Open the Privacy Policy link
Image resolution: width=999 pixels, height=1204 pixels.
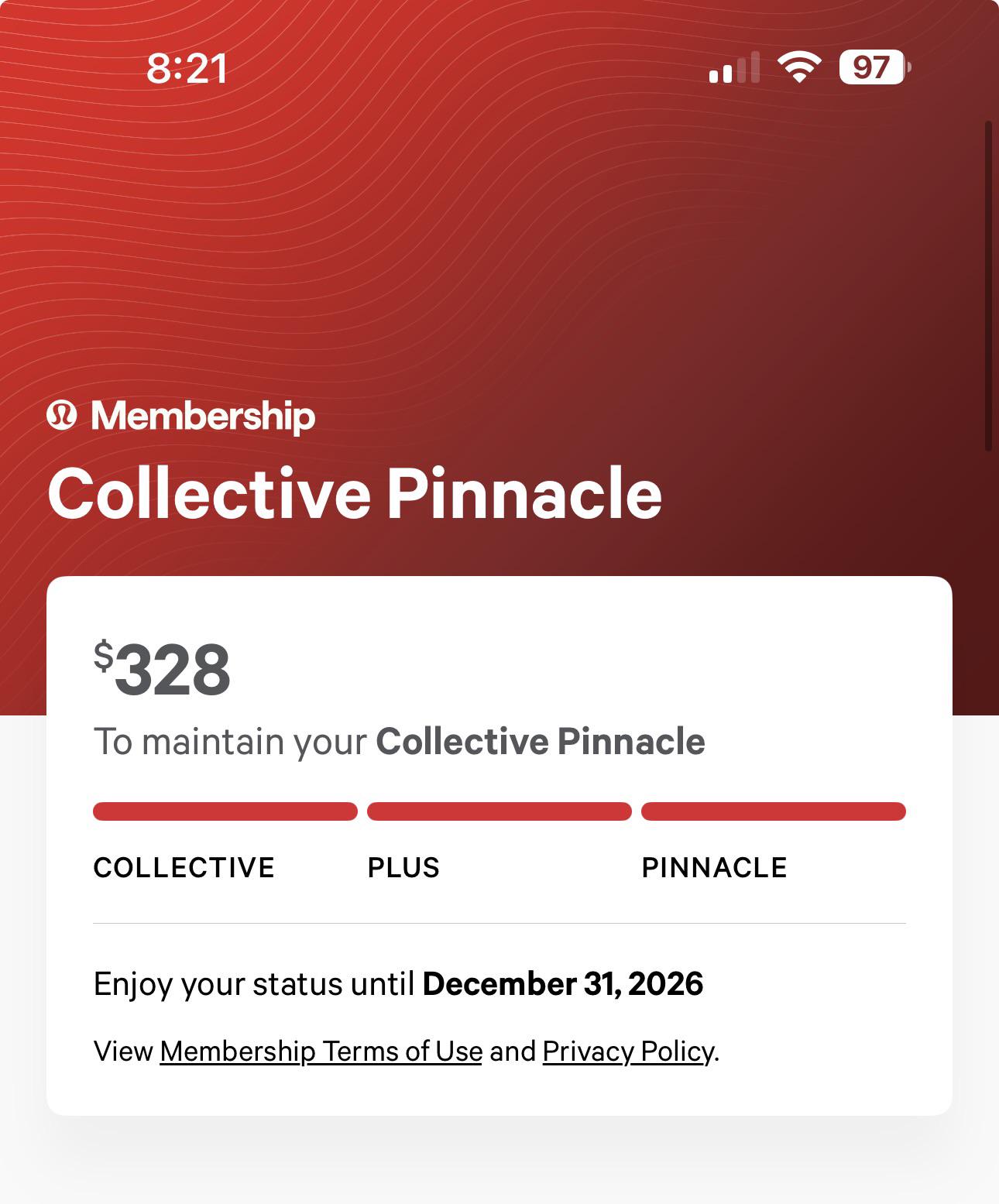click(x=628, y=1051)
